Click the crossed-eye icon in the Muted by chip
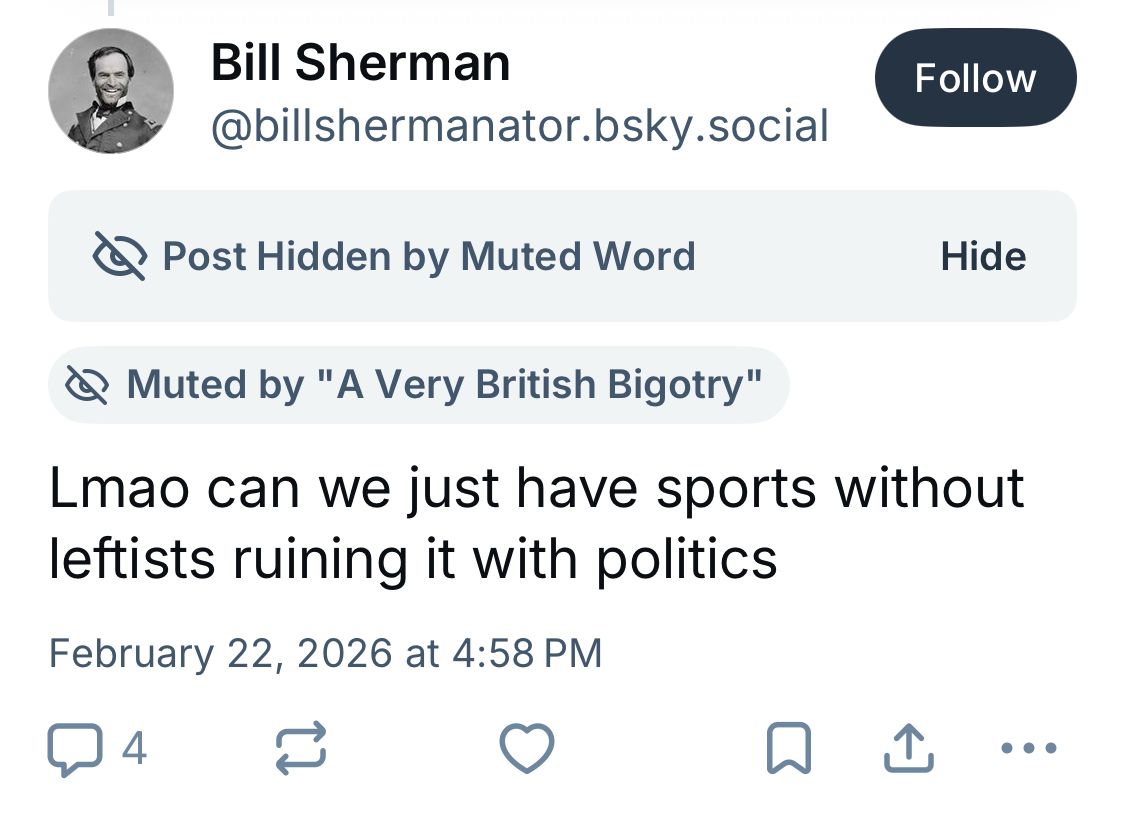1125x818 pixels. [x=86, y=384]
